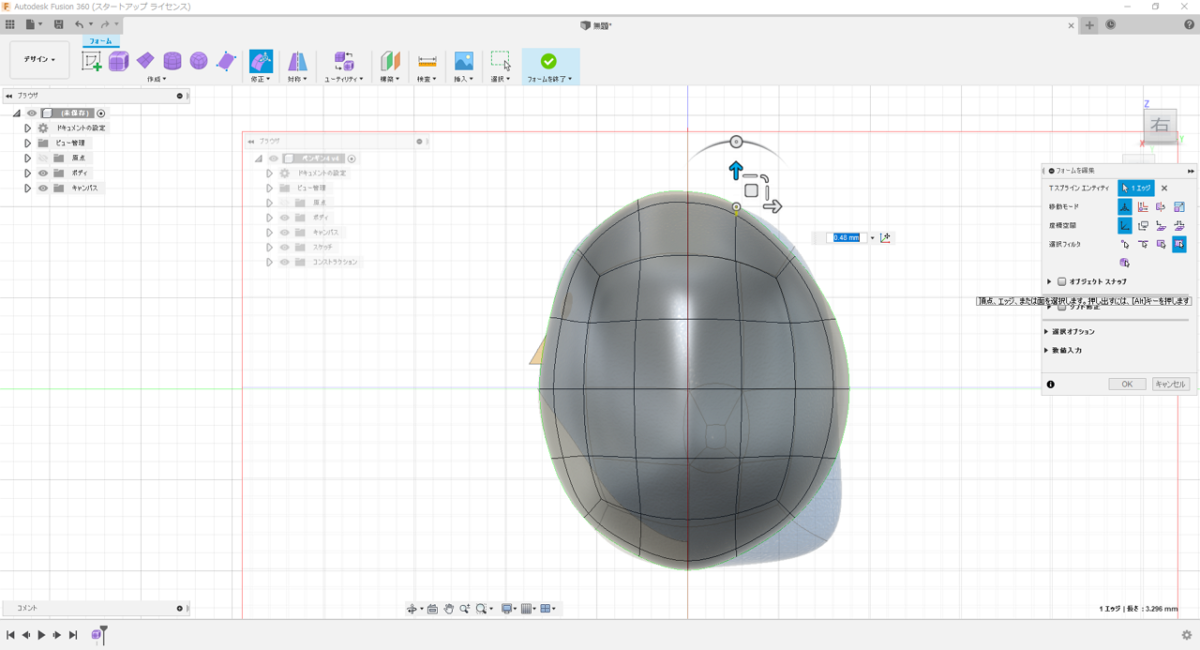Enable the オブジェクト スナップ checkbox
The height and width of the screenshot is (650, 1200).
(x=1062, y=282)
